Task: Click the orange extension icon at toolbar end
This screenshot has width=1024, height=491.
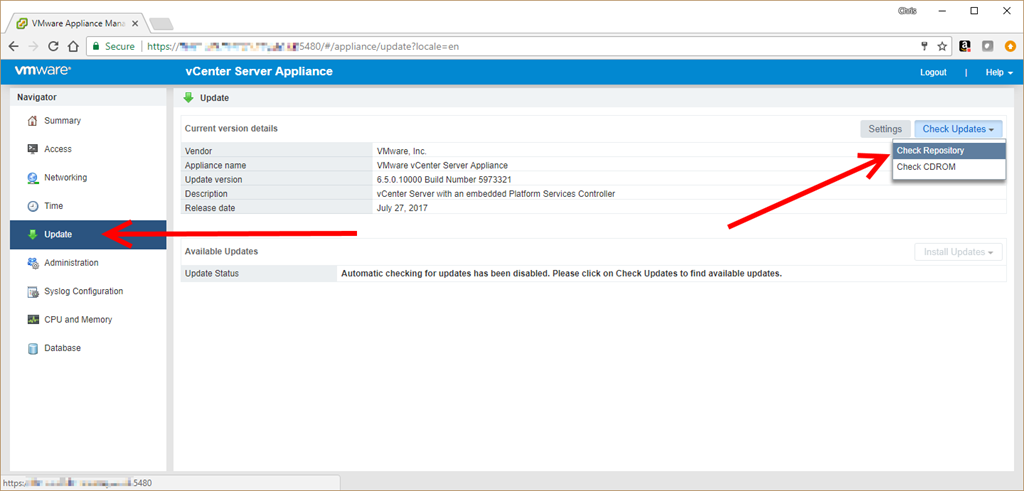Action: click(x=1010, y=46)
